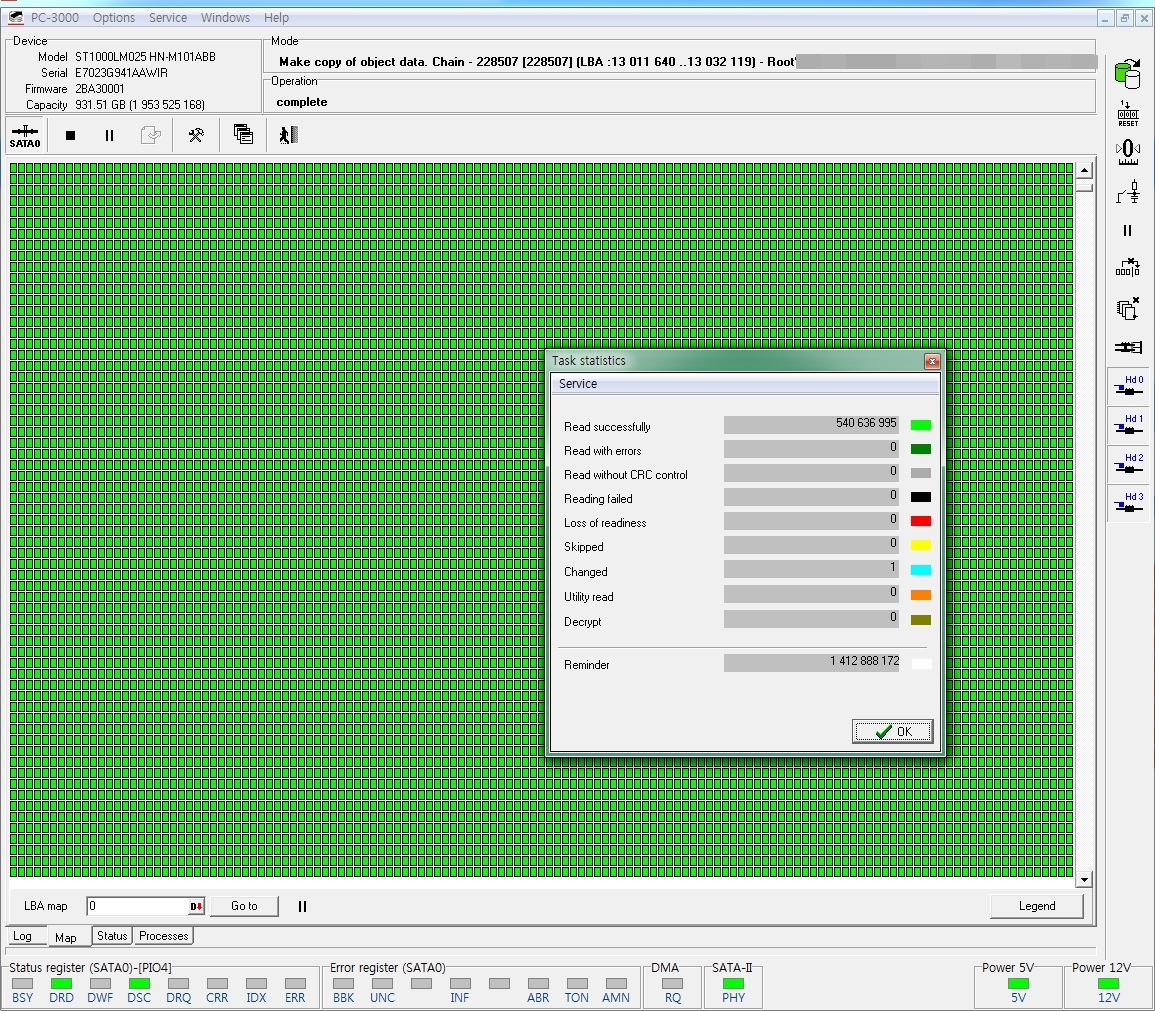Open the LBA map field dropdown arrow

[x=197, y=907]
